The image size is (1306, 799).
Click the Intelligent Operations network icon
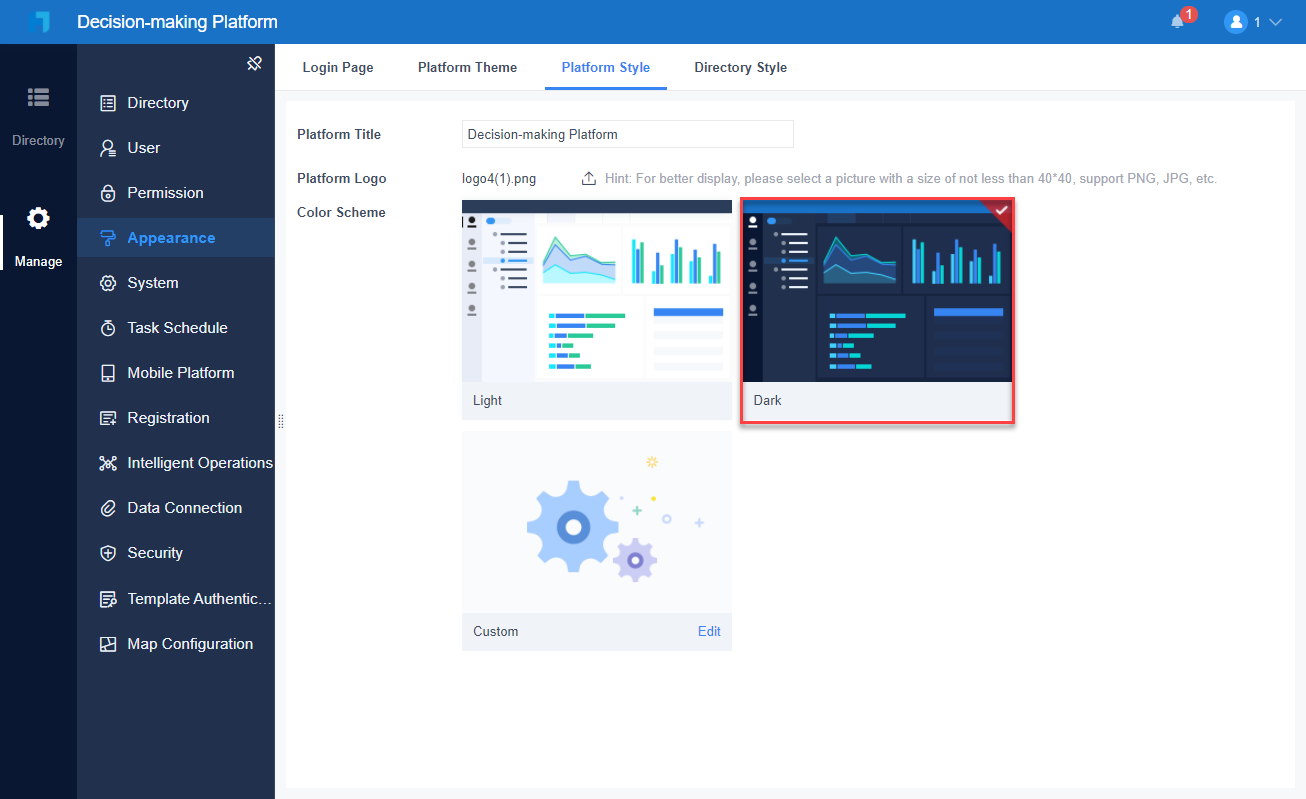[x=108, y=463]
